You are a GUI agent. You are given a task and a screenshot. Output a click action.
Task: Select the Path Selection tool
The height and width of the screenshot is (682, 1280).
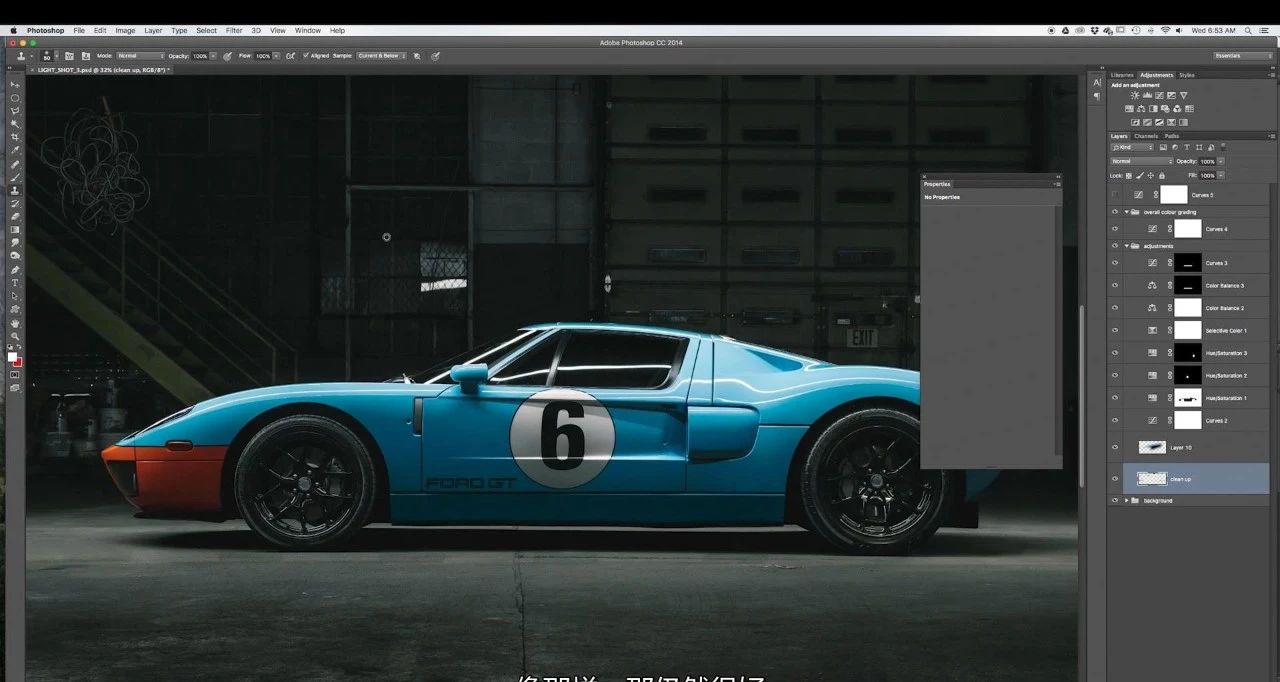coord(15,295)
